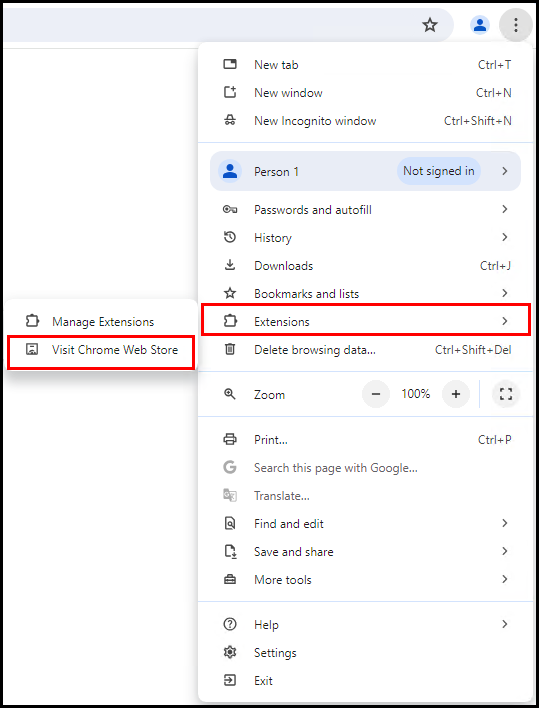Click the Search this page with Google label
Image resolution: width=539 pixels, height=708 pixels.
[335, 468]
